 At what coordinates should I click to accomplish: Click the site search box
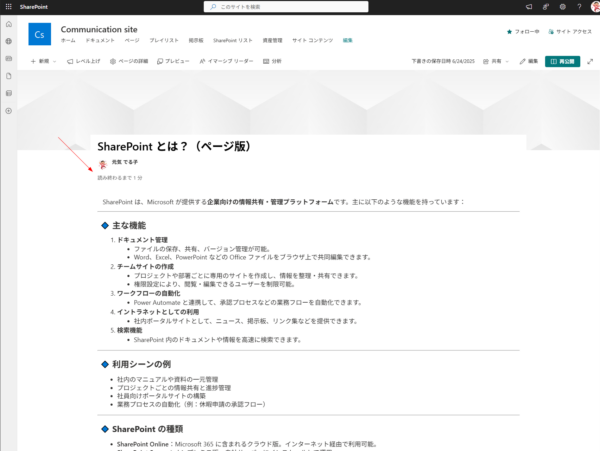(286, 7)
